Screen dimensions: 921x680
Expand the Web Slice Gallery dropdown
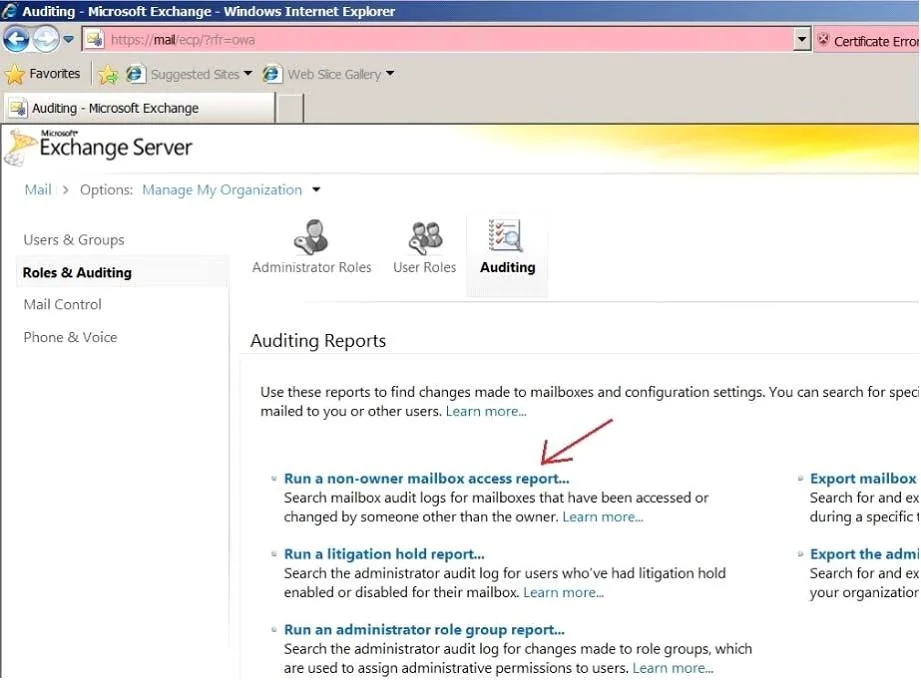click(x=390, y=73)
